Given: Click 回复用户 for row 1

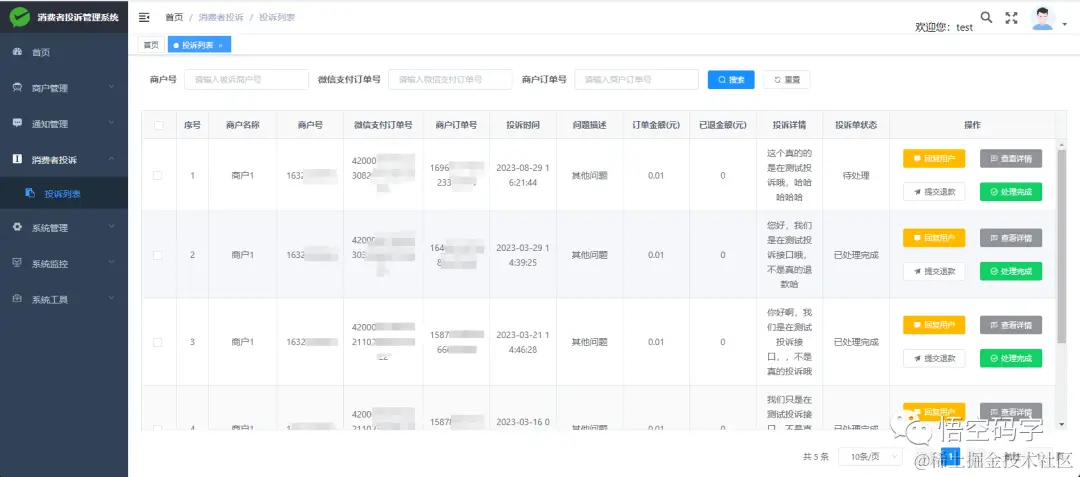Looking at the screenshot, I should pyautogui.click(x=934, y=159).
